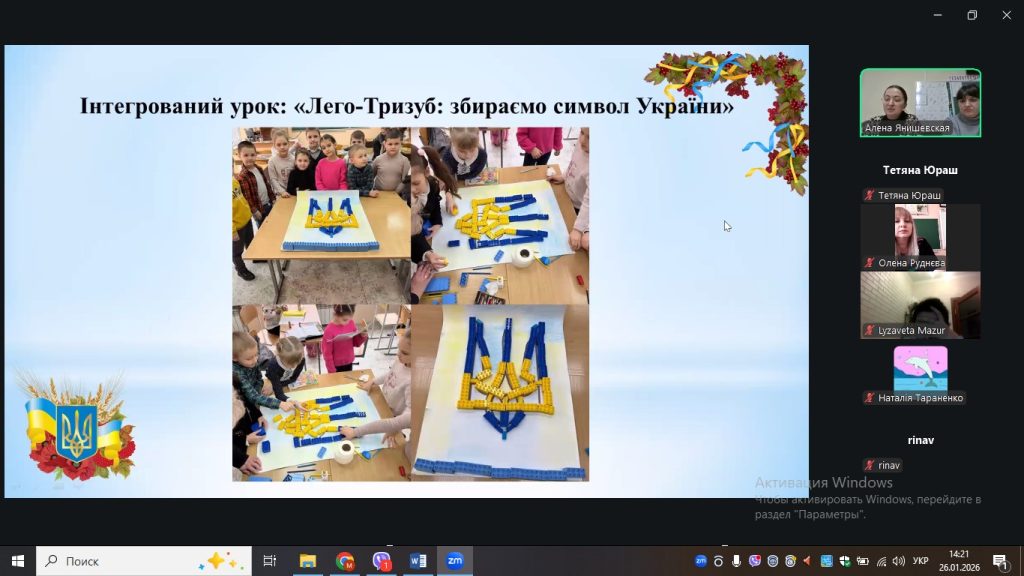Open Windows Security shield tray icon
Image resolution: width=1024 pixels, height=576 pixels.
click(x=844, y=561)
